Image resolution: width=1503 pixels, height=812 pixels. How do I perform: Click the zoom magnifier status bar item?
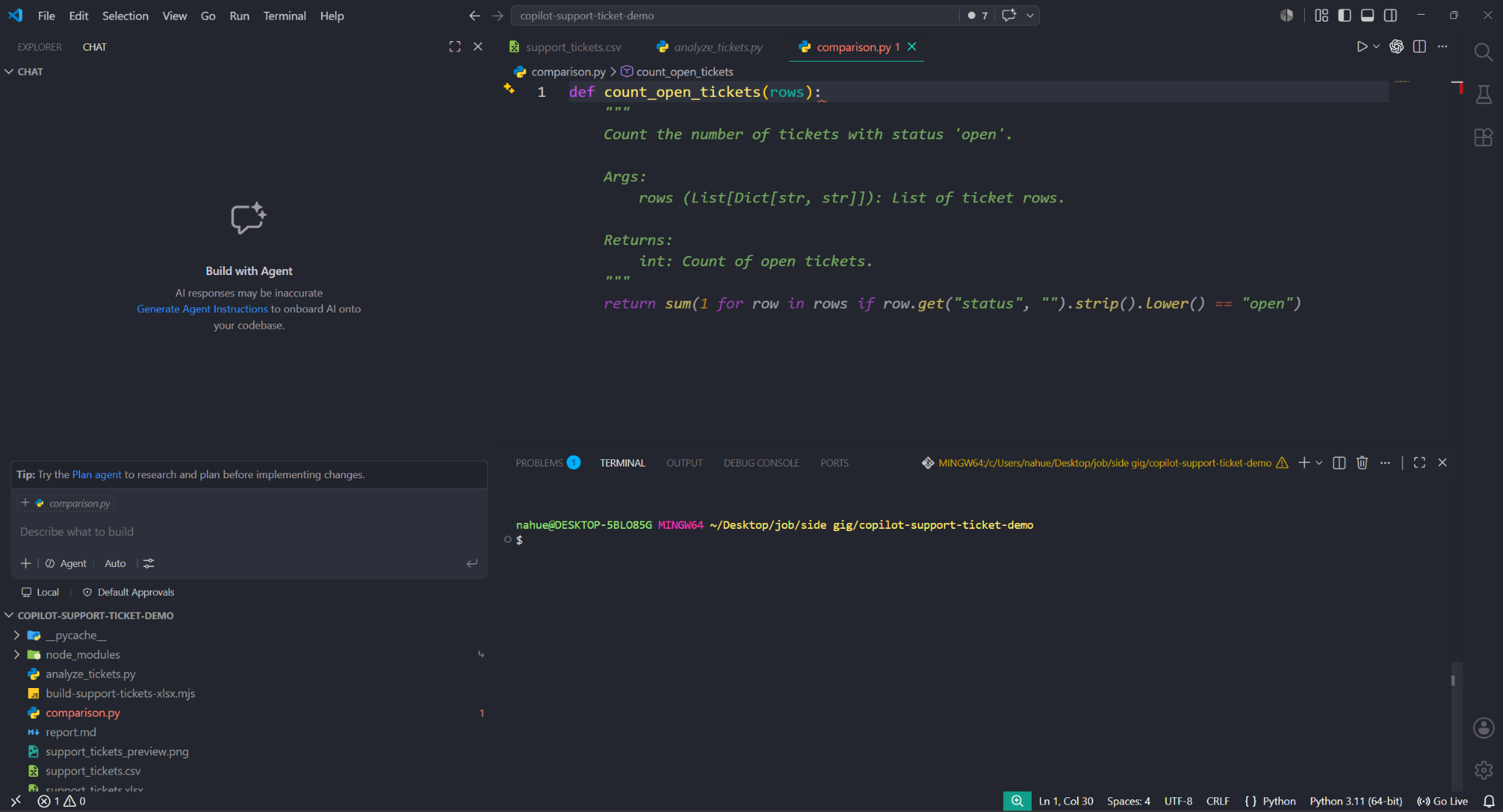click(1016, 801)
